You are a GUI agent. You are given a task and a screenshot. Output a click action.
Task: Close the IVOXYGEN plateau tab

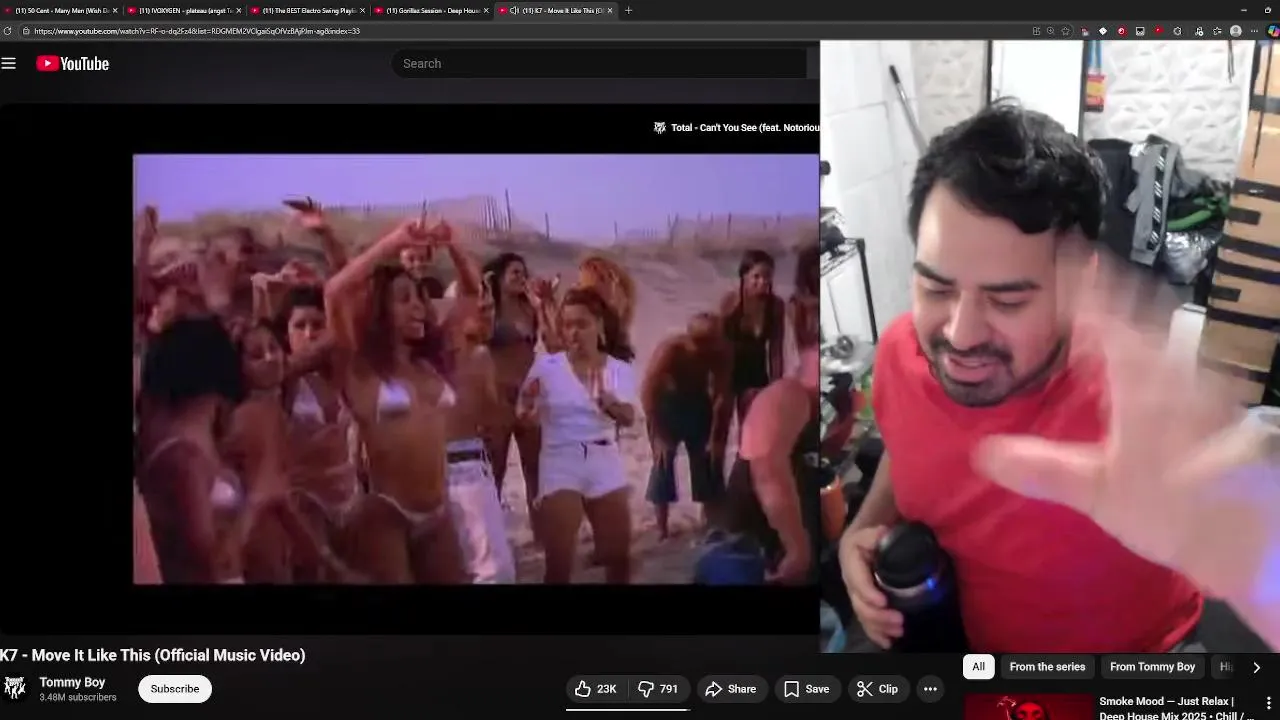(238, 10)
